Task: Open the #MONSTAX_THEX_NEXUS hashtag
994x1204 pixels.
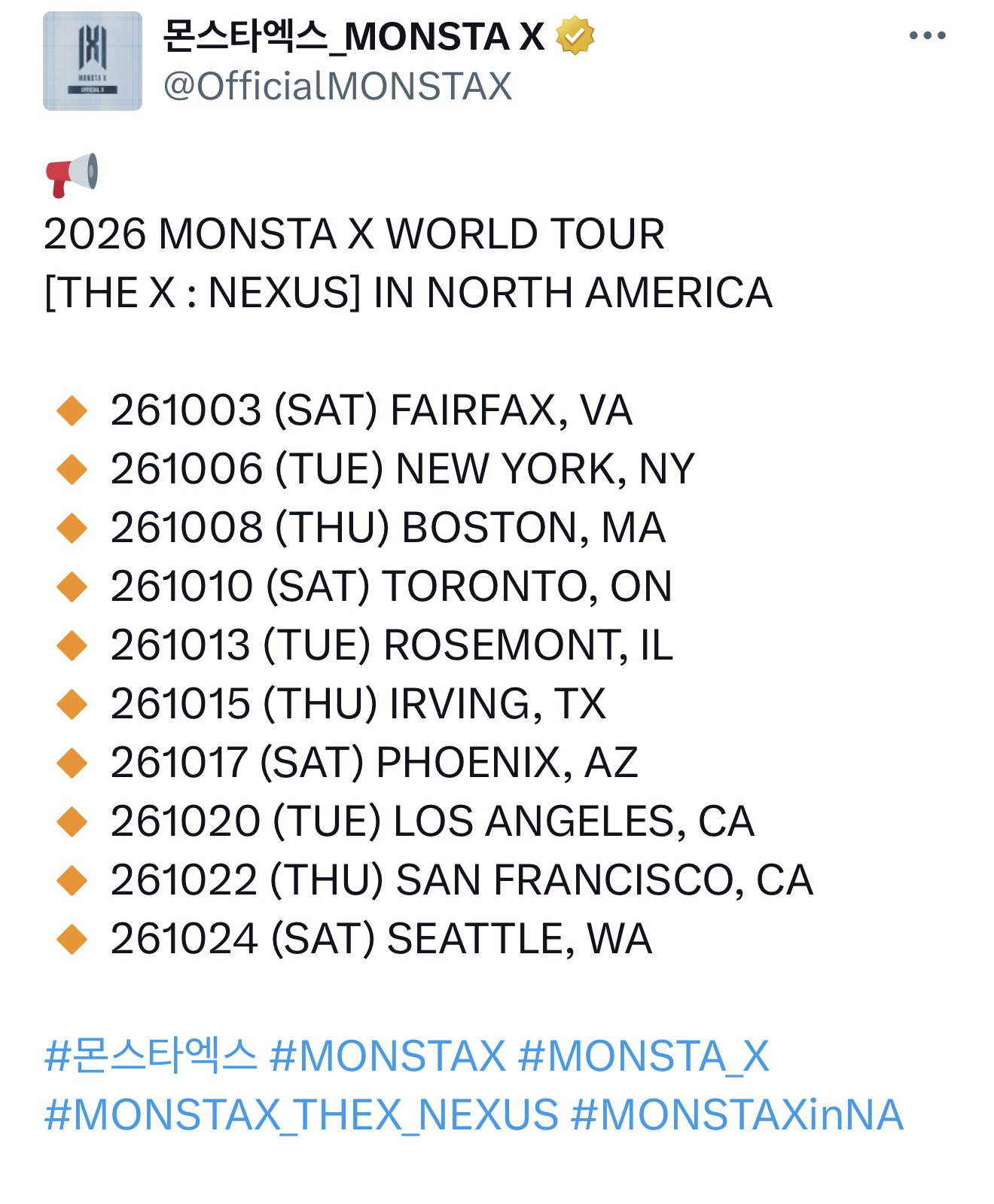Action: 301,1115
